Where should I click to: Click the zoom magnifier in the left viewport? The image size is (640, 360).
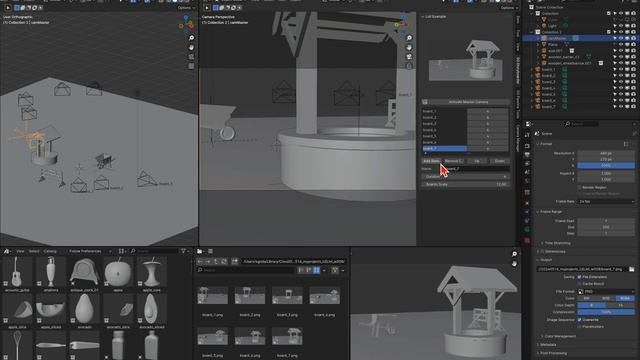coord(191,38)
